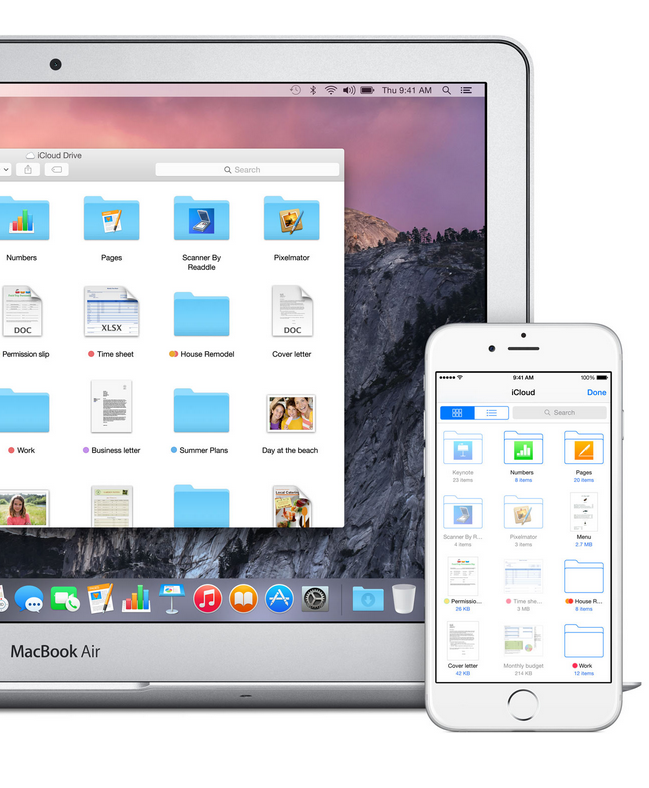Image resolution: width=649 pixels, height=788 pixels.
Task: Open System Preferences in the Dock
Action: [315, 599]
